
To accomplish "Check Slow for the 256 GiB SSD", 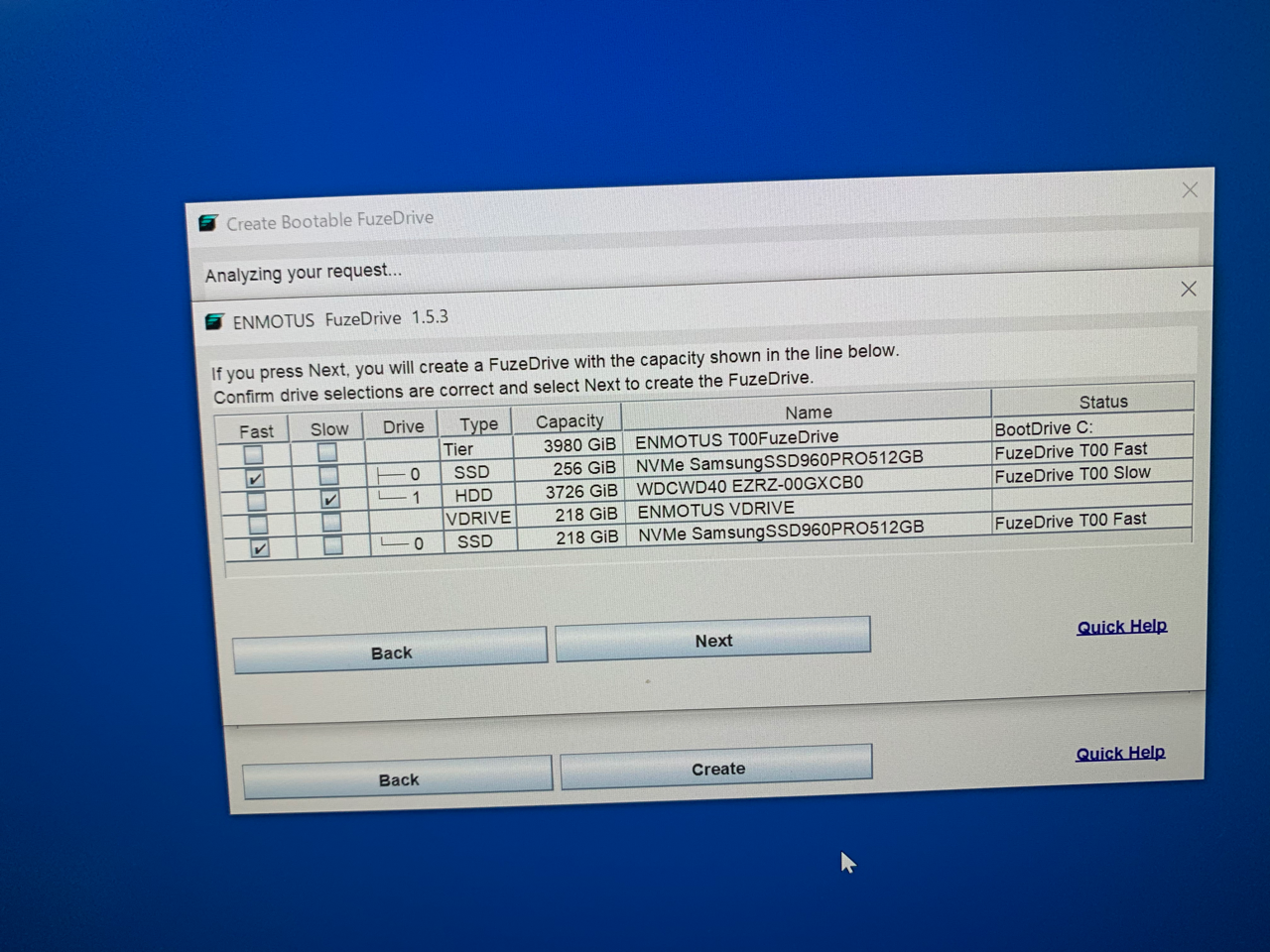I will click(328, 476).
